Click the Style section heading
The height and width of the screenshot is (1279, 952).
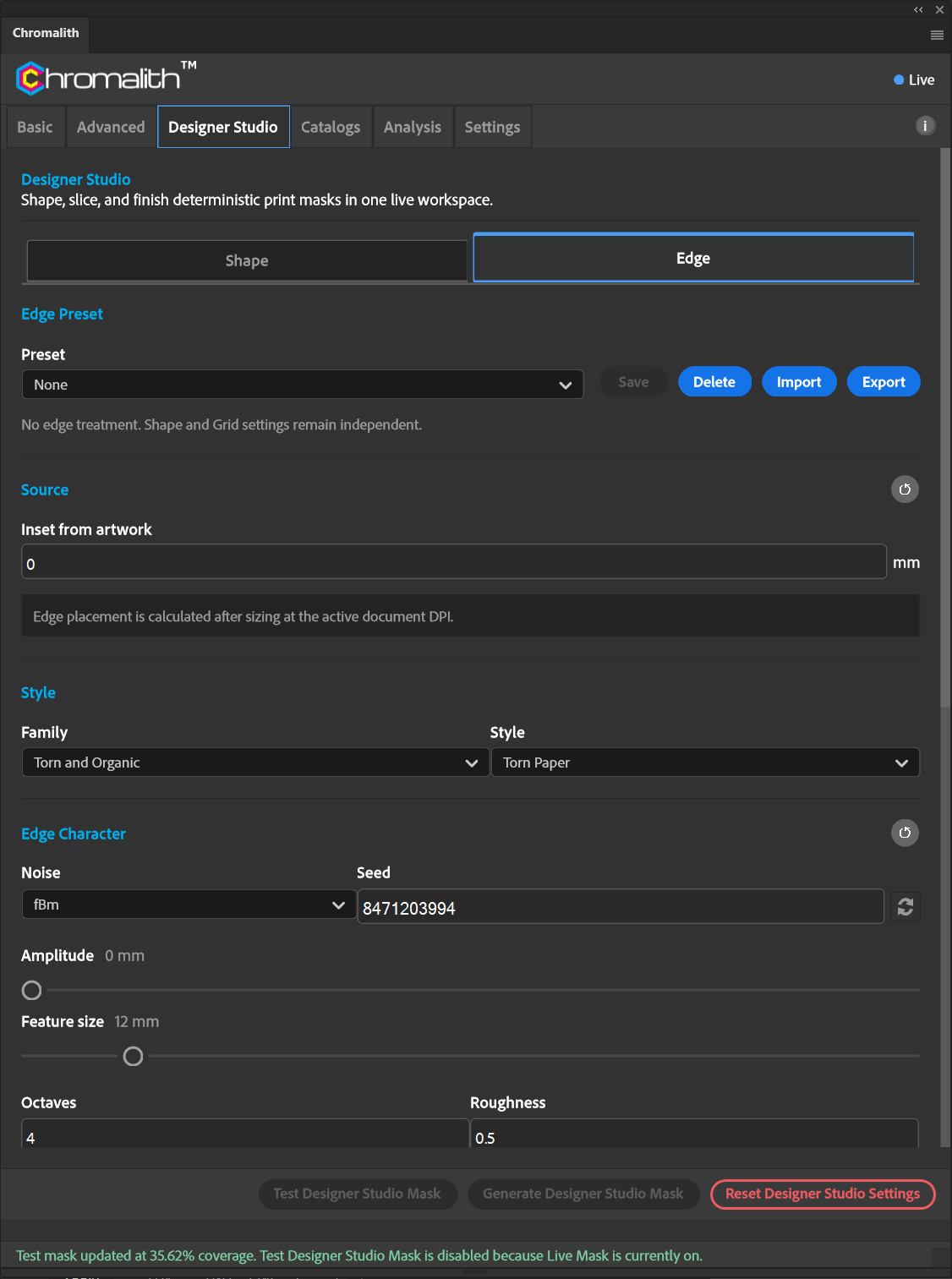point(38,692)
